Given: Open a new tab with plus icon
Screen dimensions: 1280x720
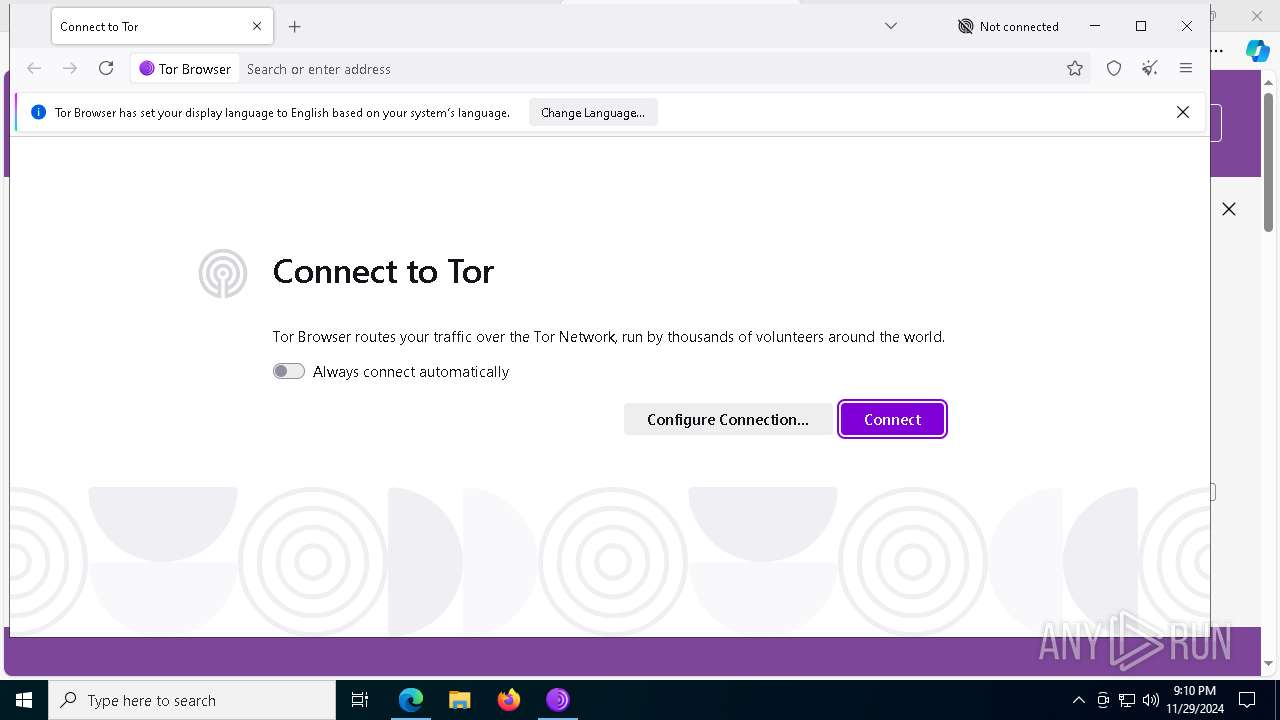Looking at the screenshot, I should (294, 27).
